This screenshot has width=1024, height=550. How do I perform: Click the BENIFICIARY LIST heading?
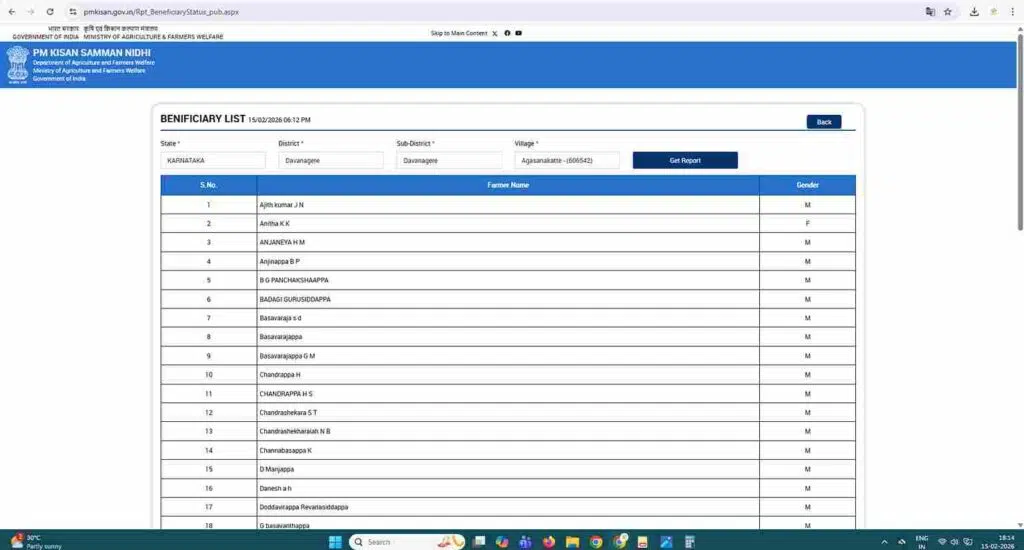coord(202,119)
